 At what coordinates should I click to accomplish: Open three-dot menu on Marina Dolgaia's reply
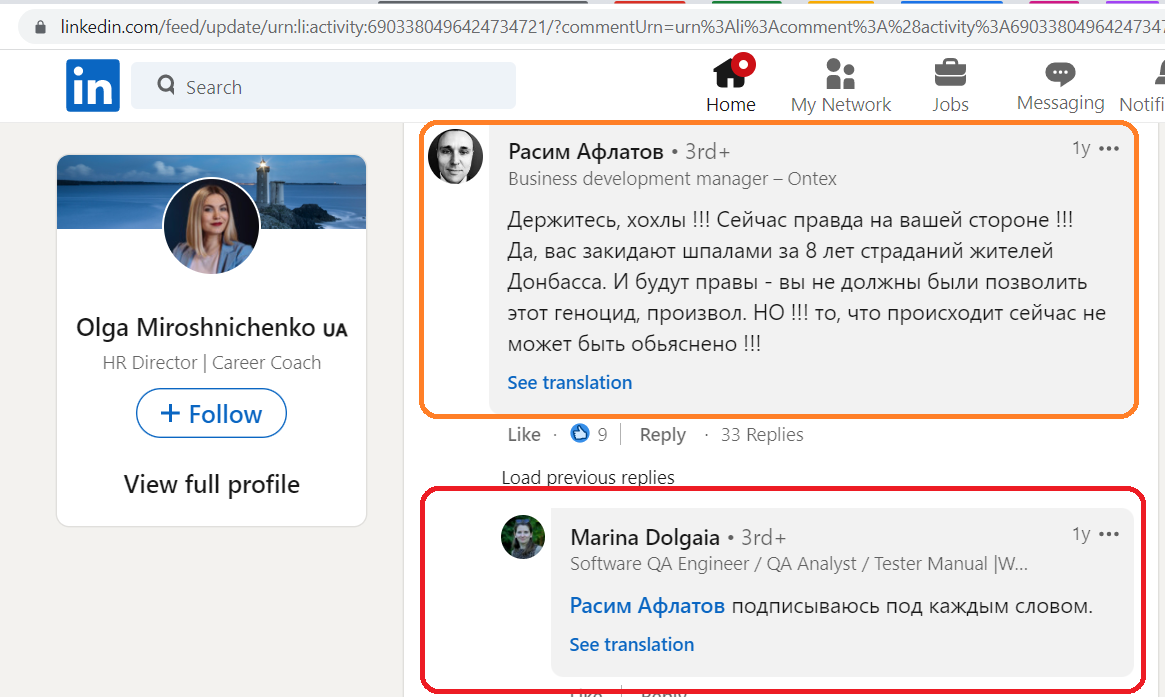tap(1109, 534)
